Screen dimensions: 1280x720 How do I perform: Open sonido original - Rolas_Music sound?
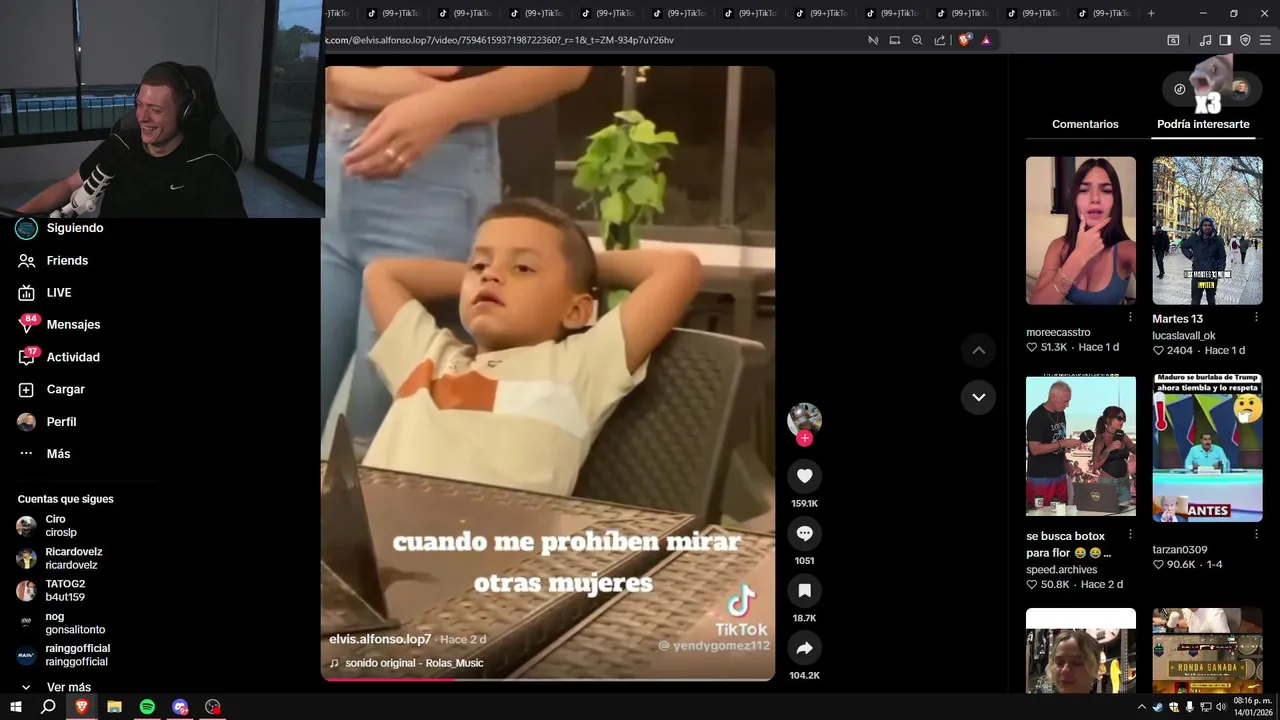point(414,663)
